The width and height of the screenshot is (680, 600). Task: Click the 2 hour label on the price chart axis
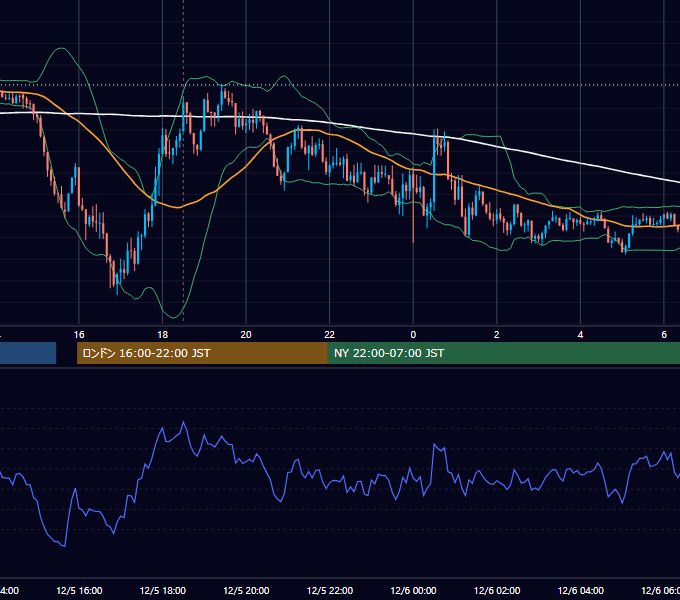(497, 335)
